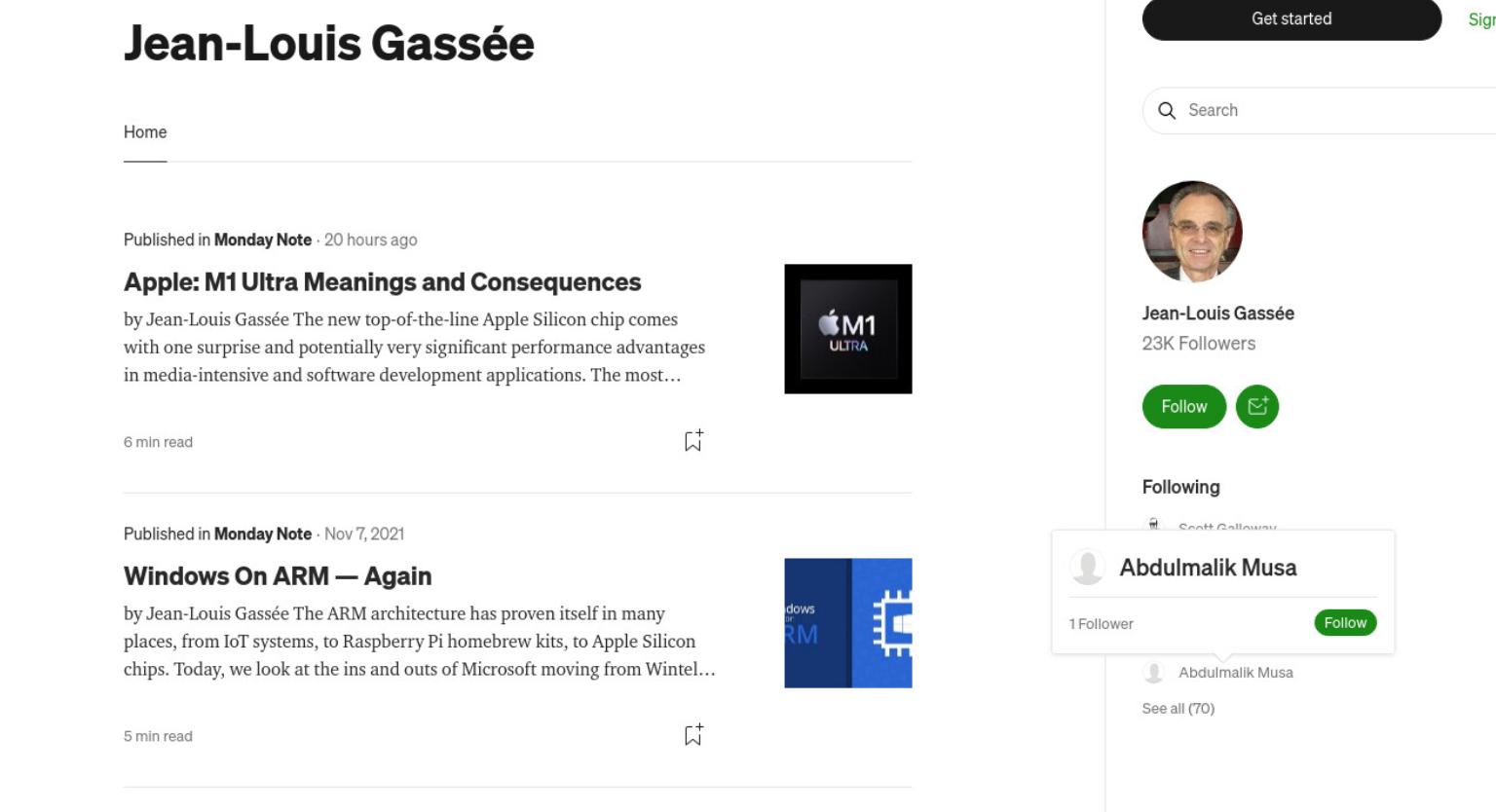Click the Get started button

[1291, 18]
